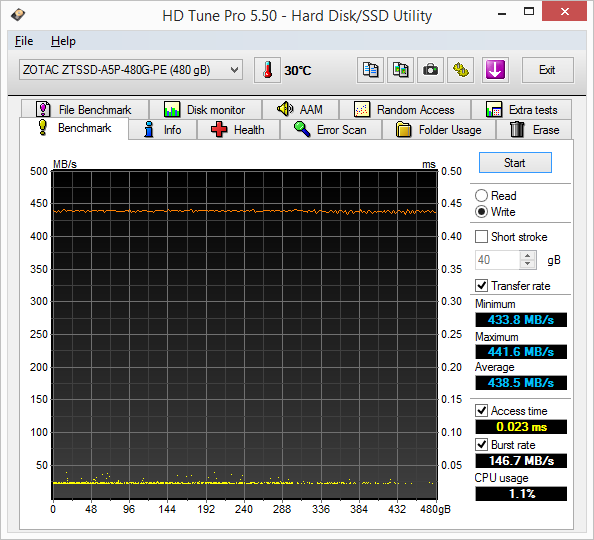Click the Exit button

pos(547,70)
